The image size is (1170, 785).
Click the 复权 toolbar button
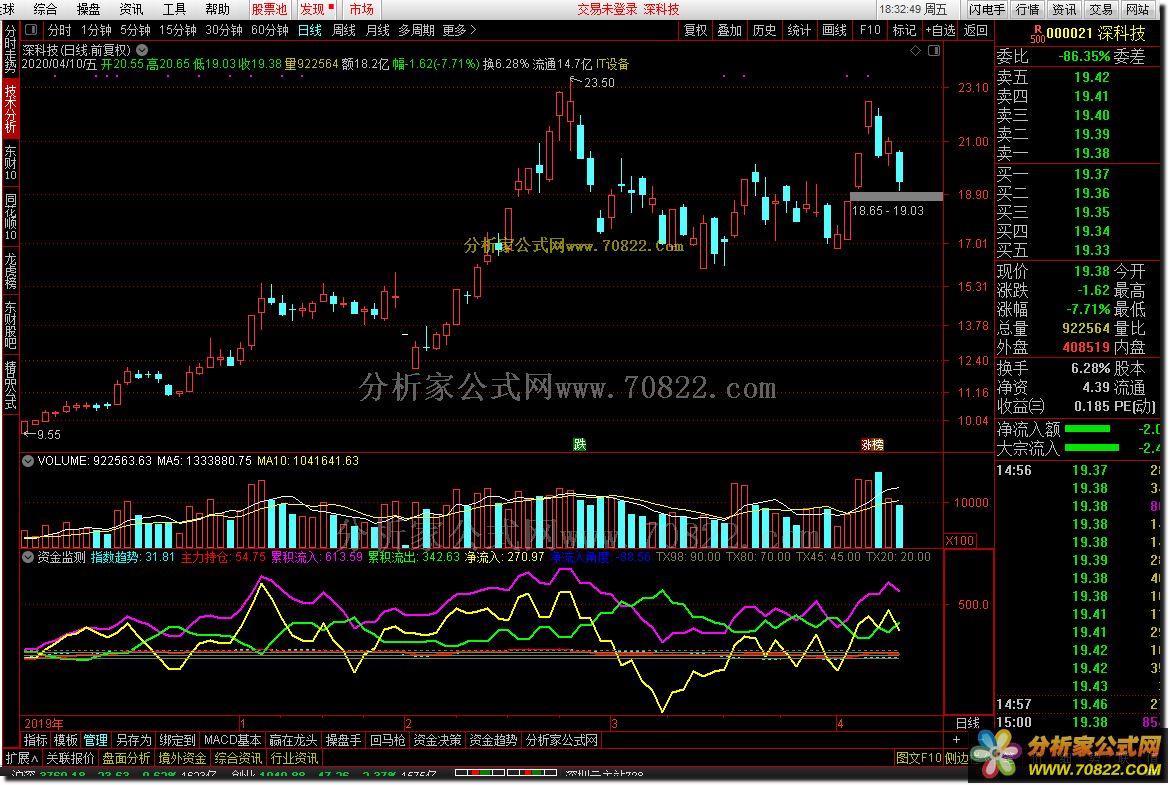tap(695, 30)
